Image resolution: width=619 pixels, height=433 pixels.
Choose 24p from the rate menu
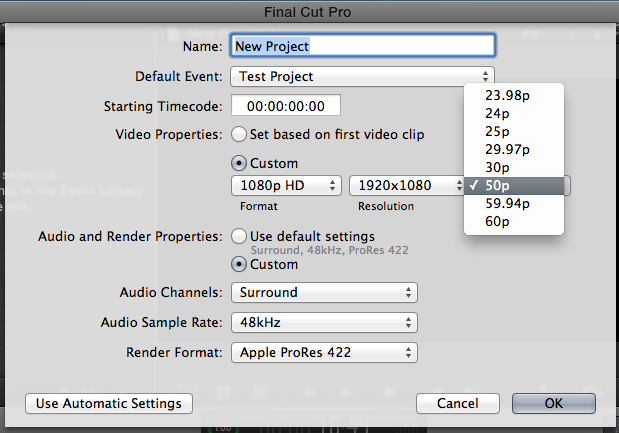tap(498, 113)
